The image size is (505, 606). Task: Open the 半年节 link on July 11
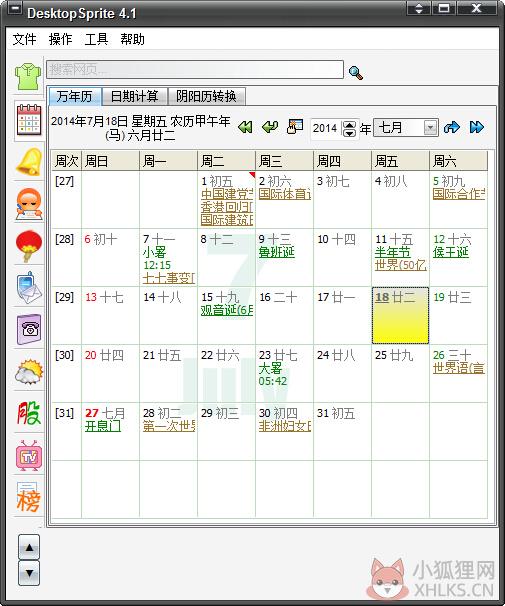click(x=393, y=252)
